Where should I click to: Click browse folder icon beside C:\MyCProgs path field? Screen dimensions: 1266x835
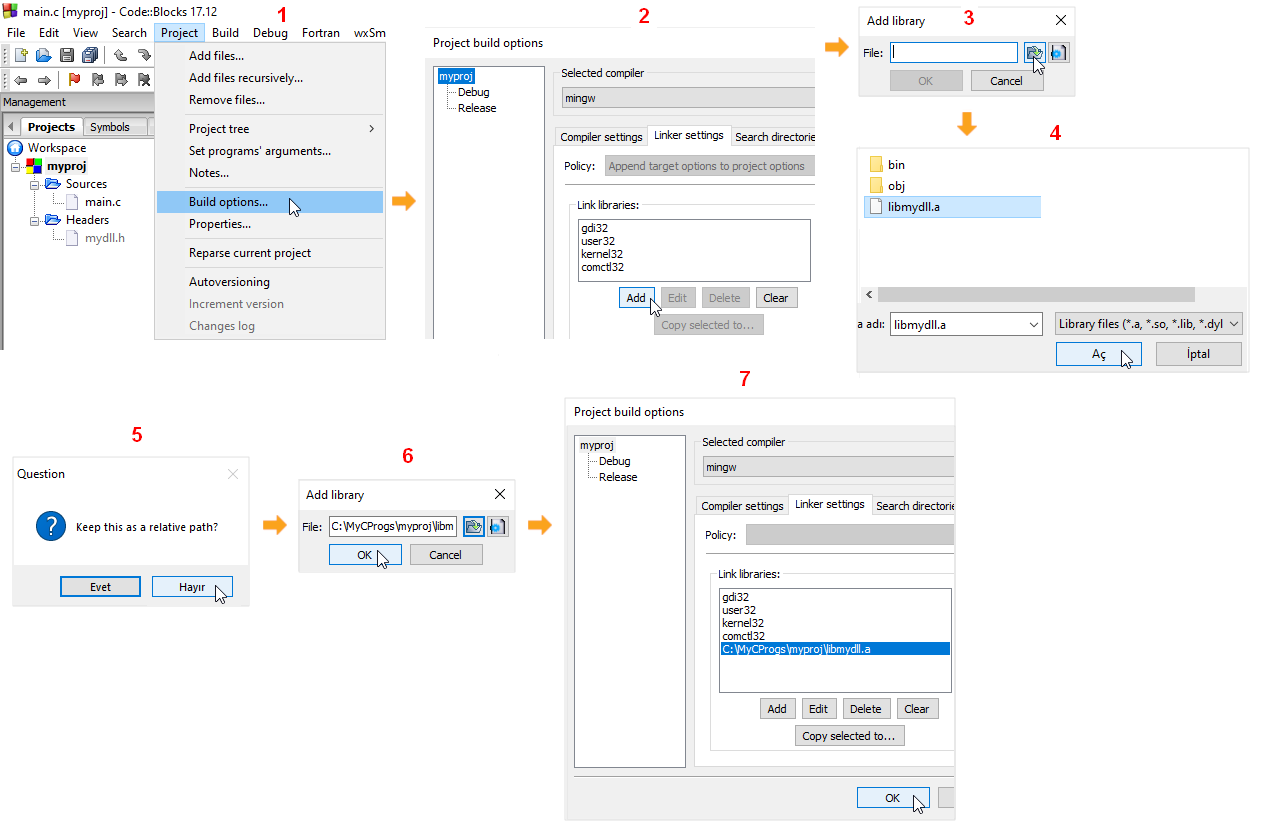474,525
